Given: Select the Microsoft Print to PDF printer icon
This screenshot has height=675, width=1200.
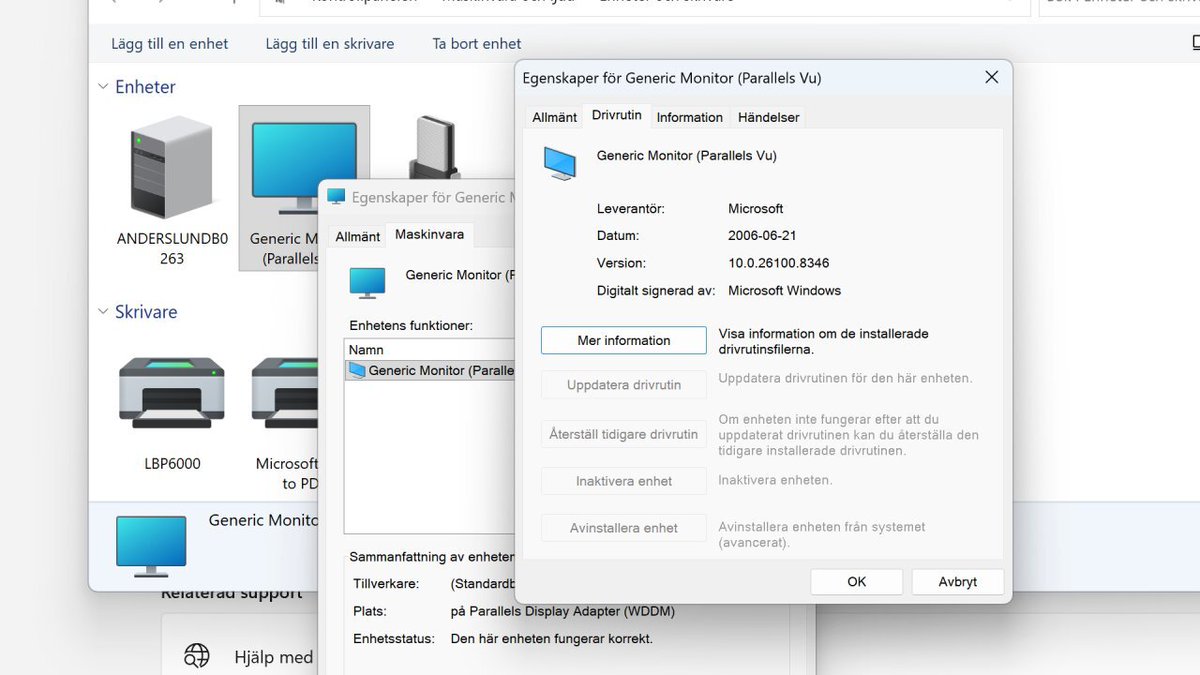Looking at the screenshot, I should coord(285,395).
